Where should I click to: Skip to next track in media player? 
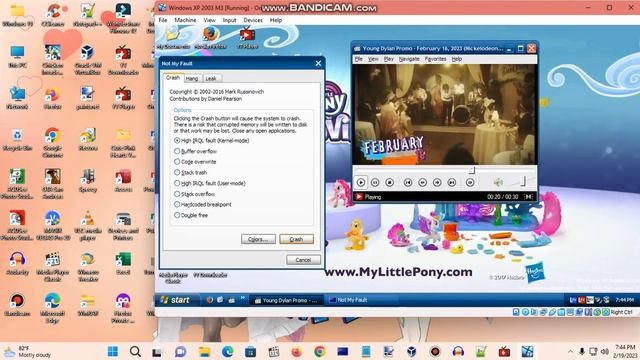point(452,182)
